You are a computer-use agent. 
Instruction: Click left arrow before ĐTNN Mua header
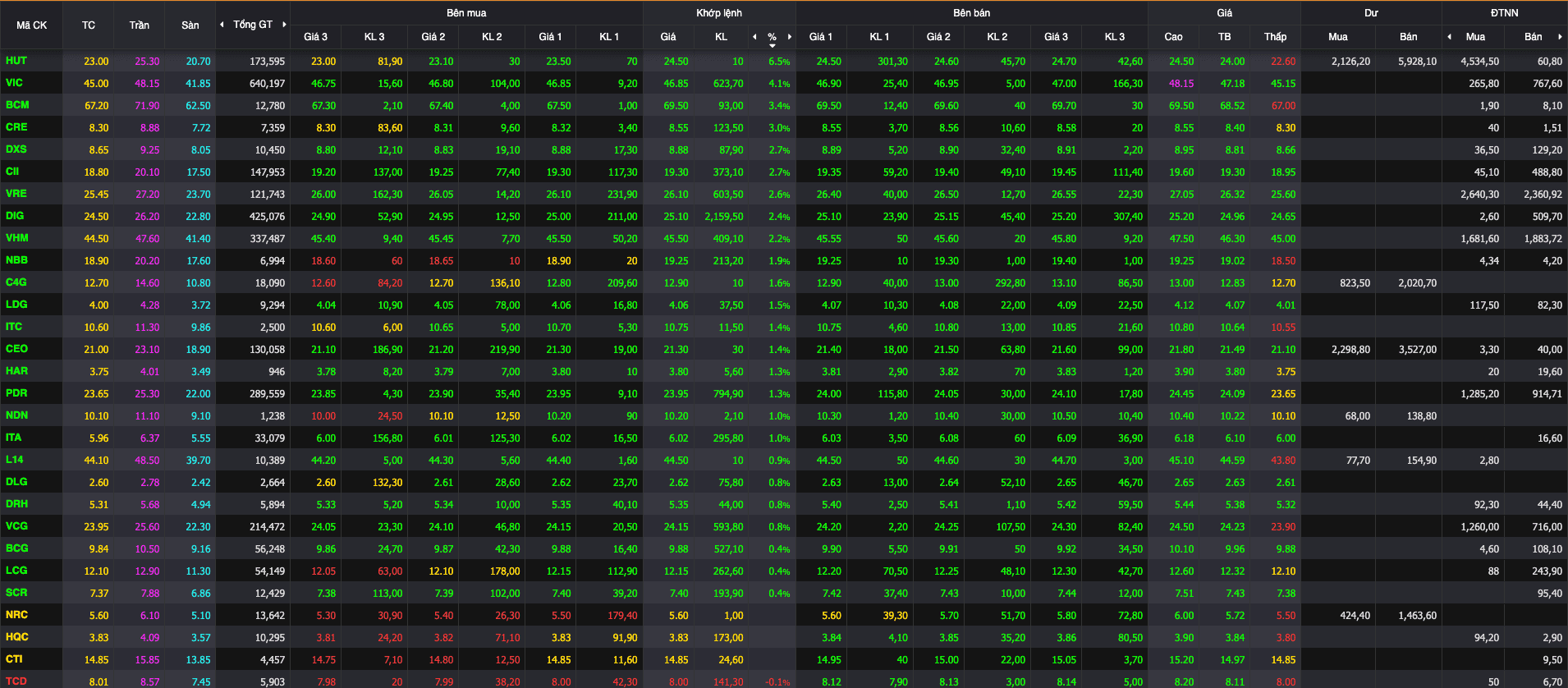(1450, 37)
